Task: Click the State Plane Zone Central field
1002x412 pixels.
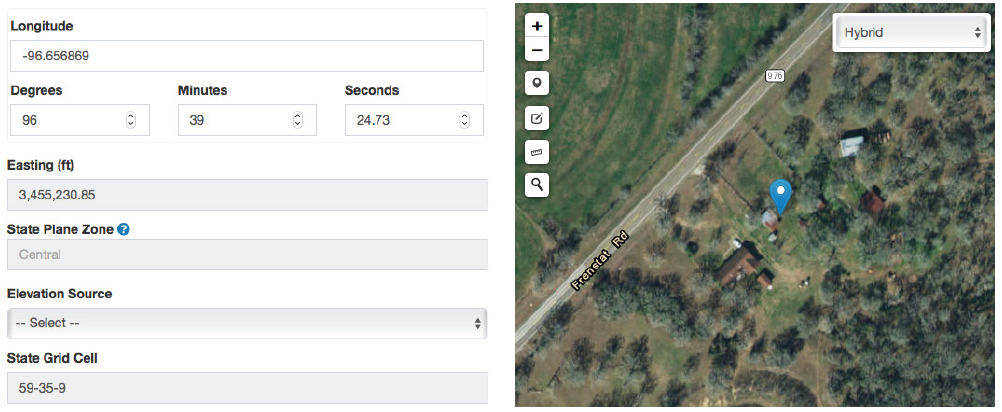Action: tap(246, 254)
